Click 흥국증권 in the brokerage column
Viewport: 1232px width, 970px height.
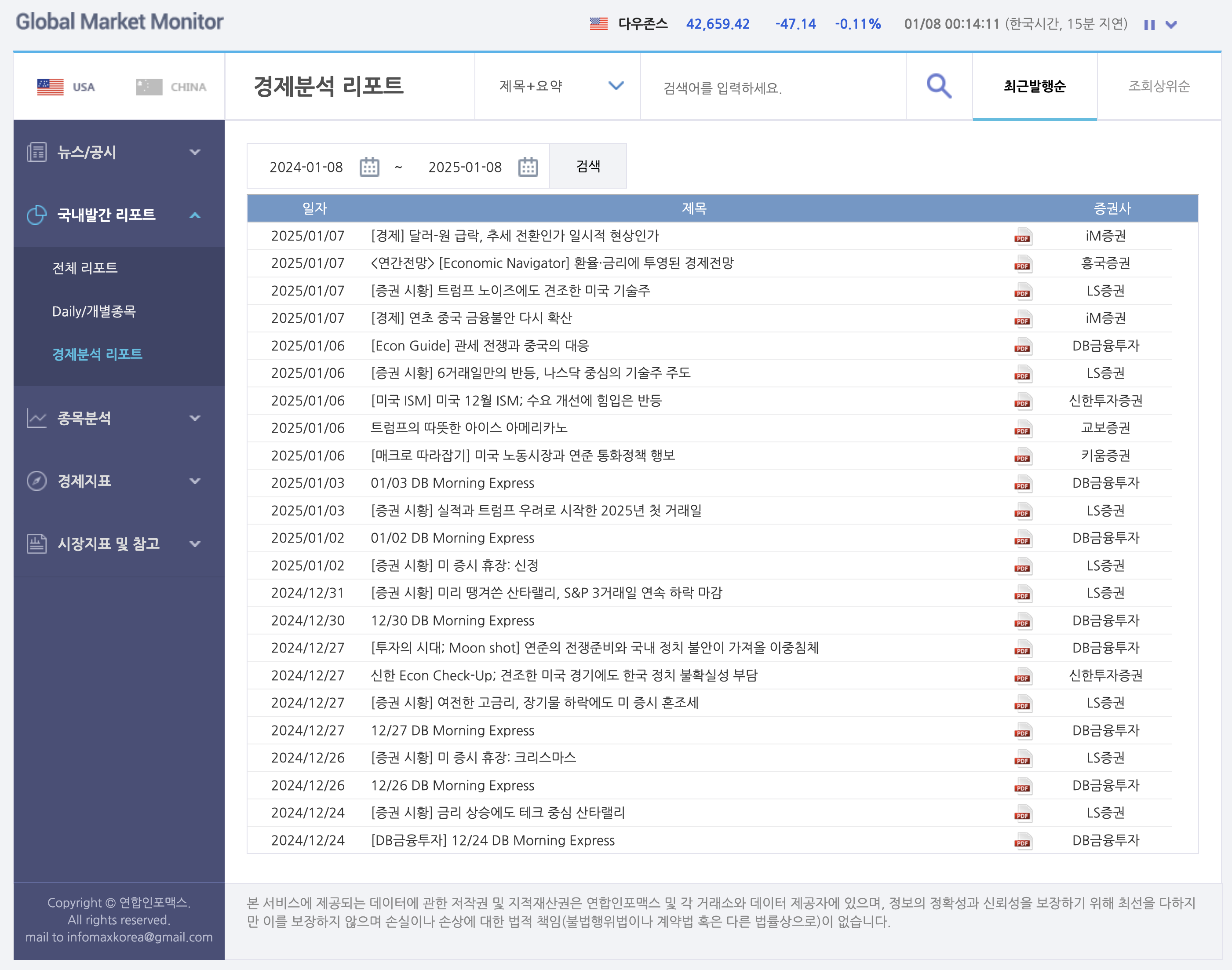pyautogui.click(x=1105, y=263)
